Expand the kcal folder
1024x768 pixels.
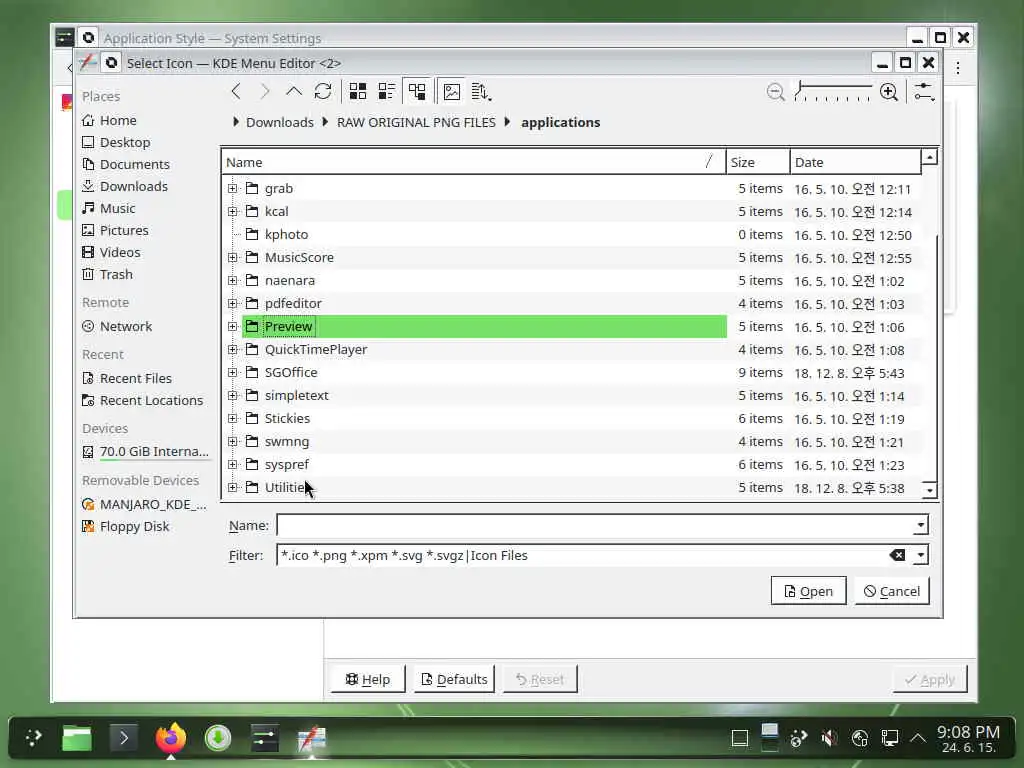232,212
